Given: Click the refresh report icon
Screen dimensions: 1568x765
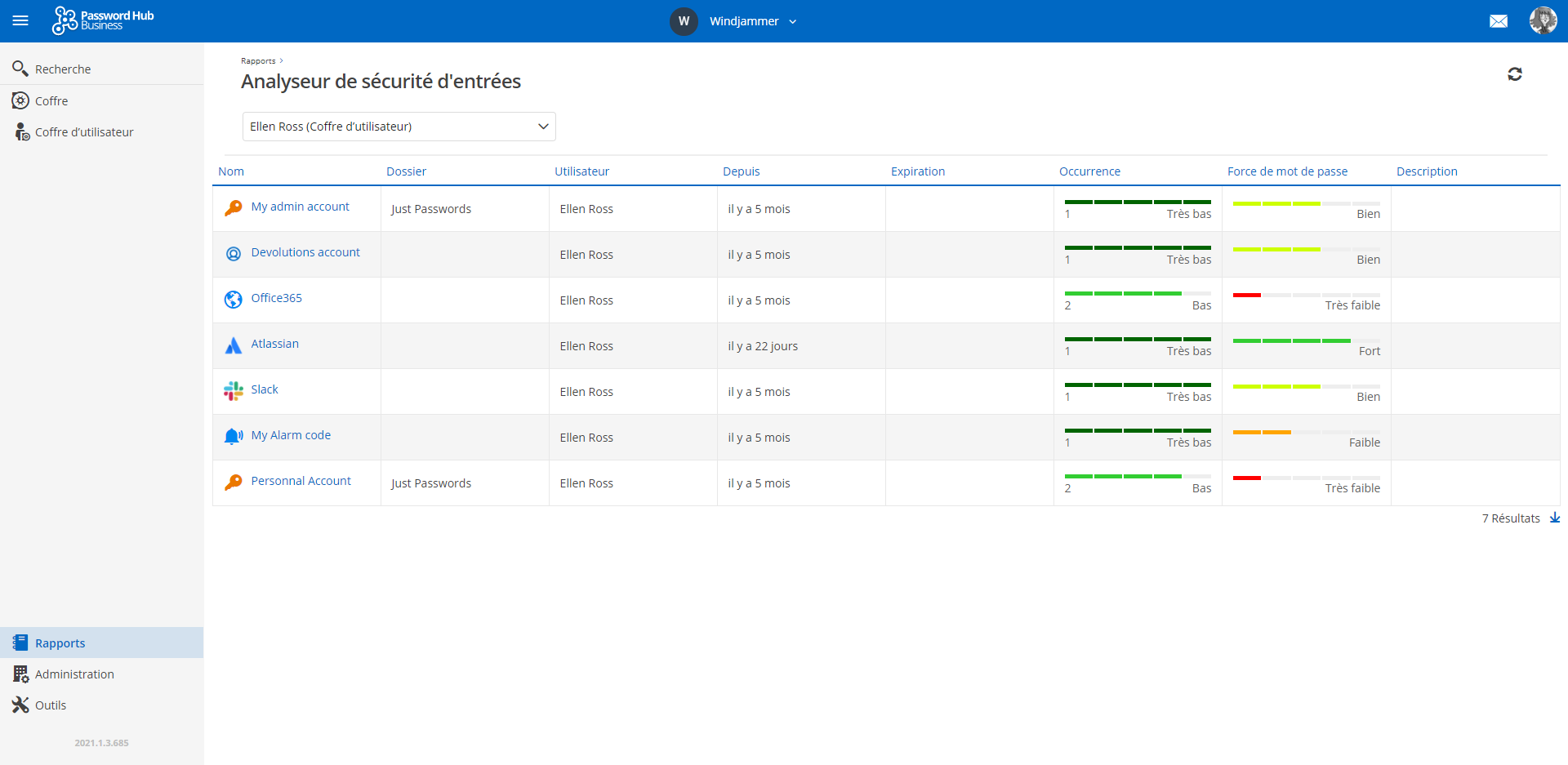Looking at the screenshot, I should click(1514, 74).
